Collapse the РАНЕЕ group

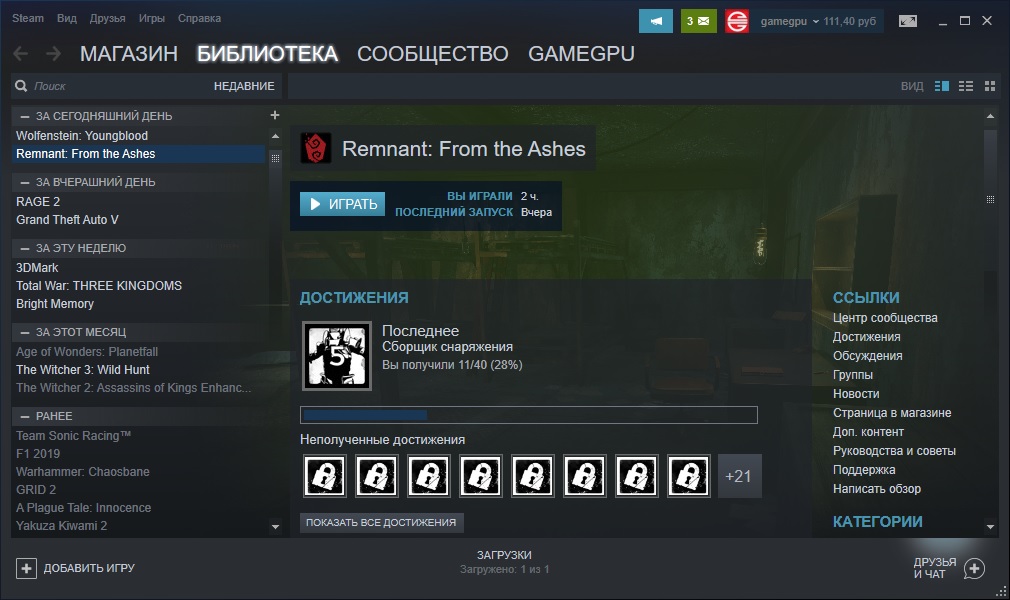click(25, 417)
